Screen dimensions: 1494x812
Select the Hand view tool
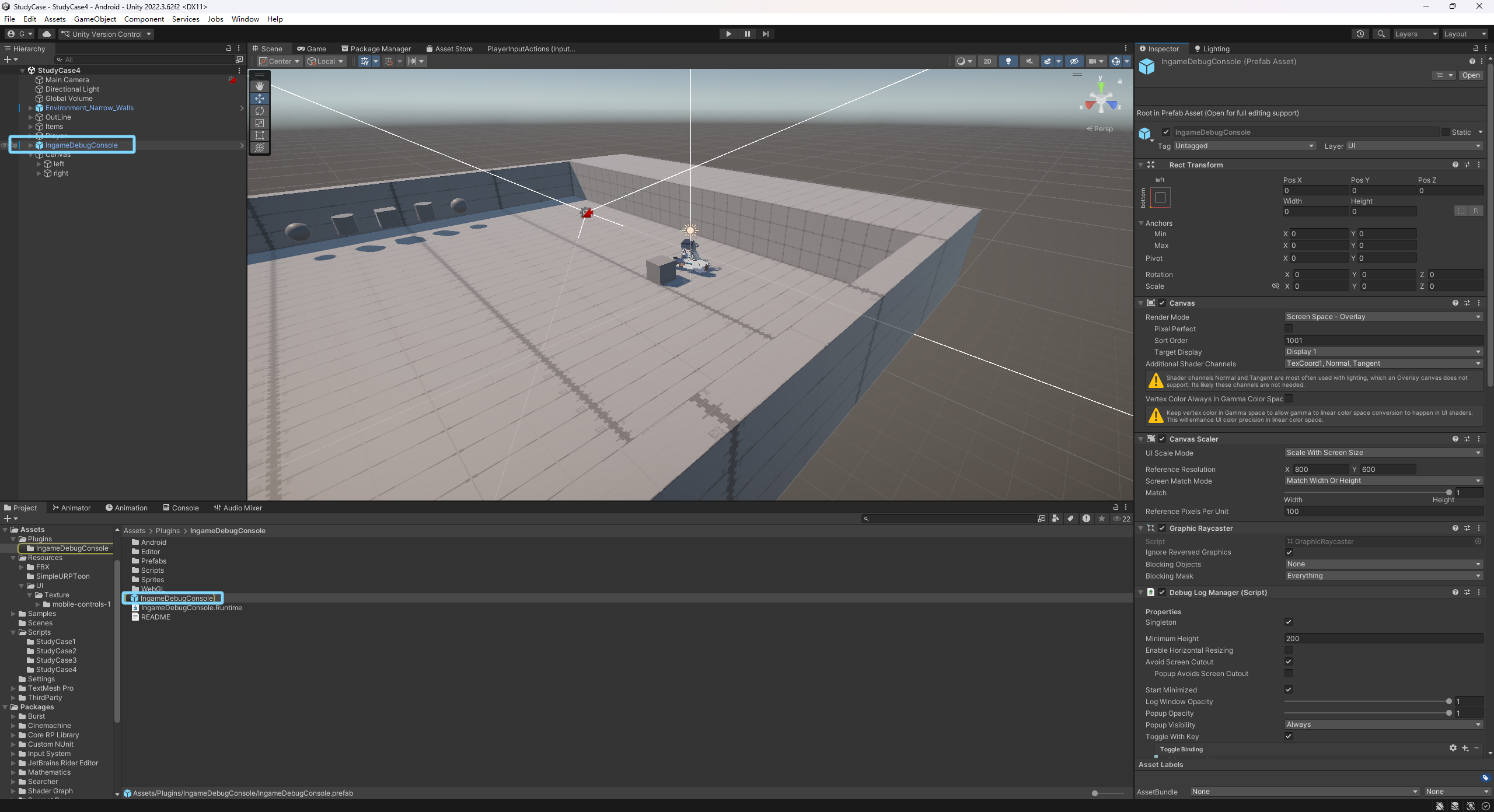pos(260,86)
